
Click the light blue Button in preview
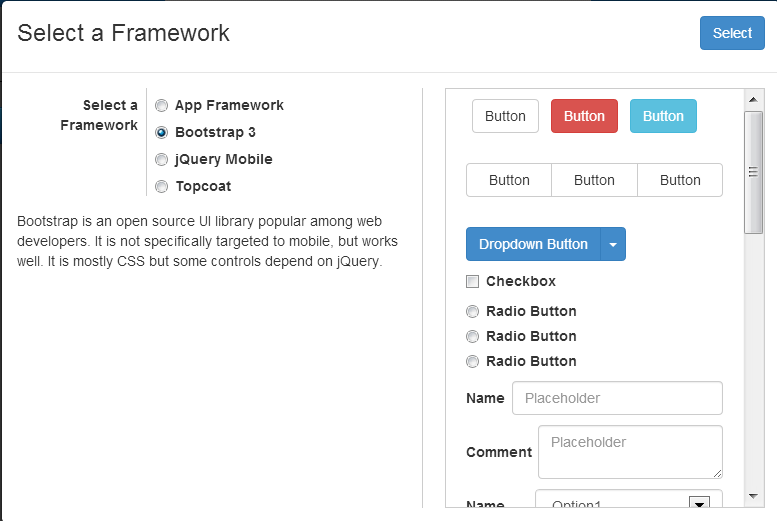tap(663, 116)
